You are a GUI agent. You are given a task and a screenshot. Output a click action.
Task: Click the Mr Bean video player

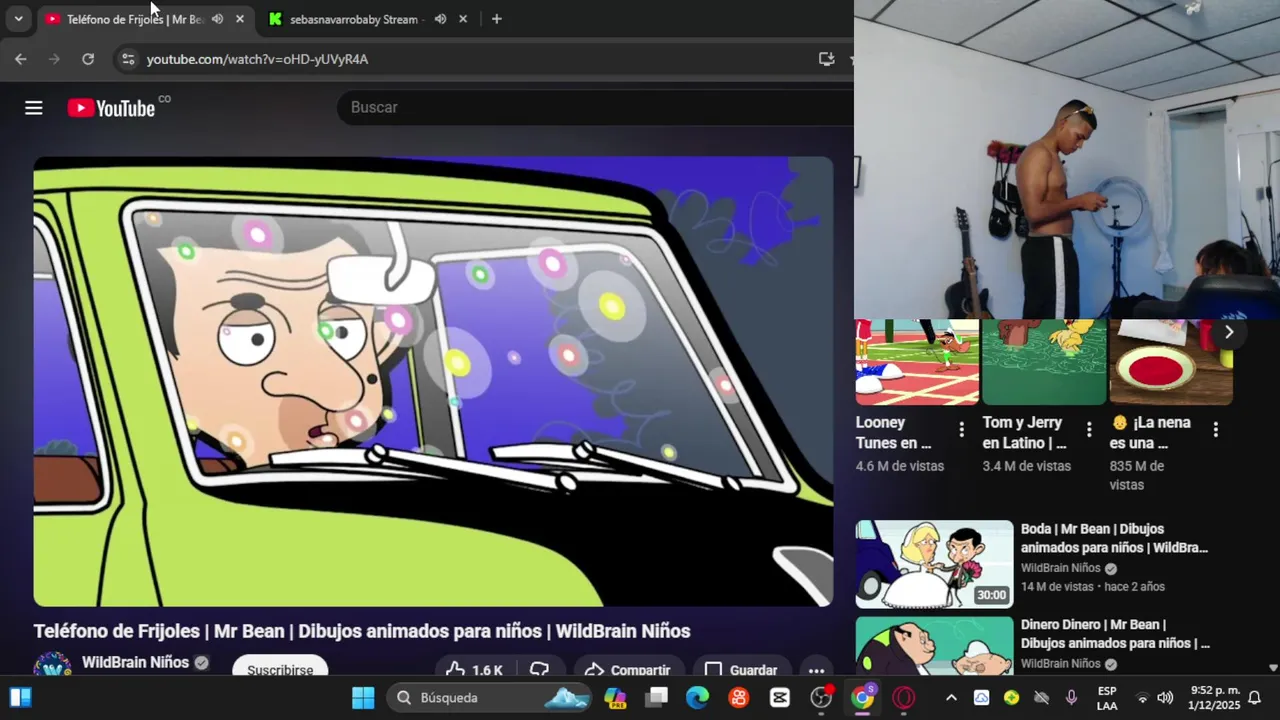click(x=433, y=381)
